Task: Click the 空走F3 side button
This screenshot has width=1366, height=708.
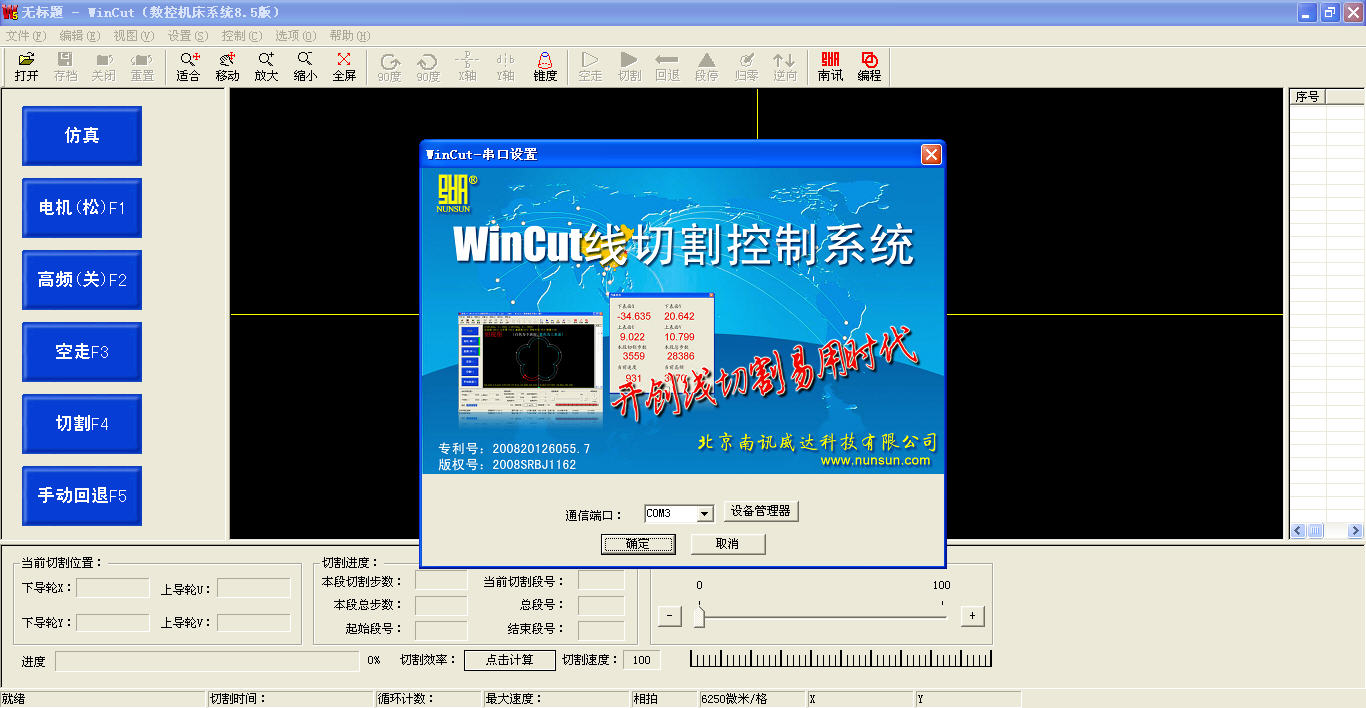Action: pos(82,352)
